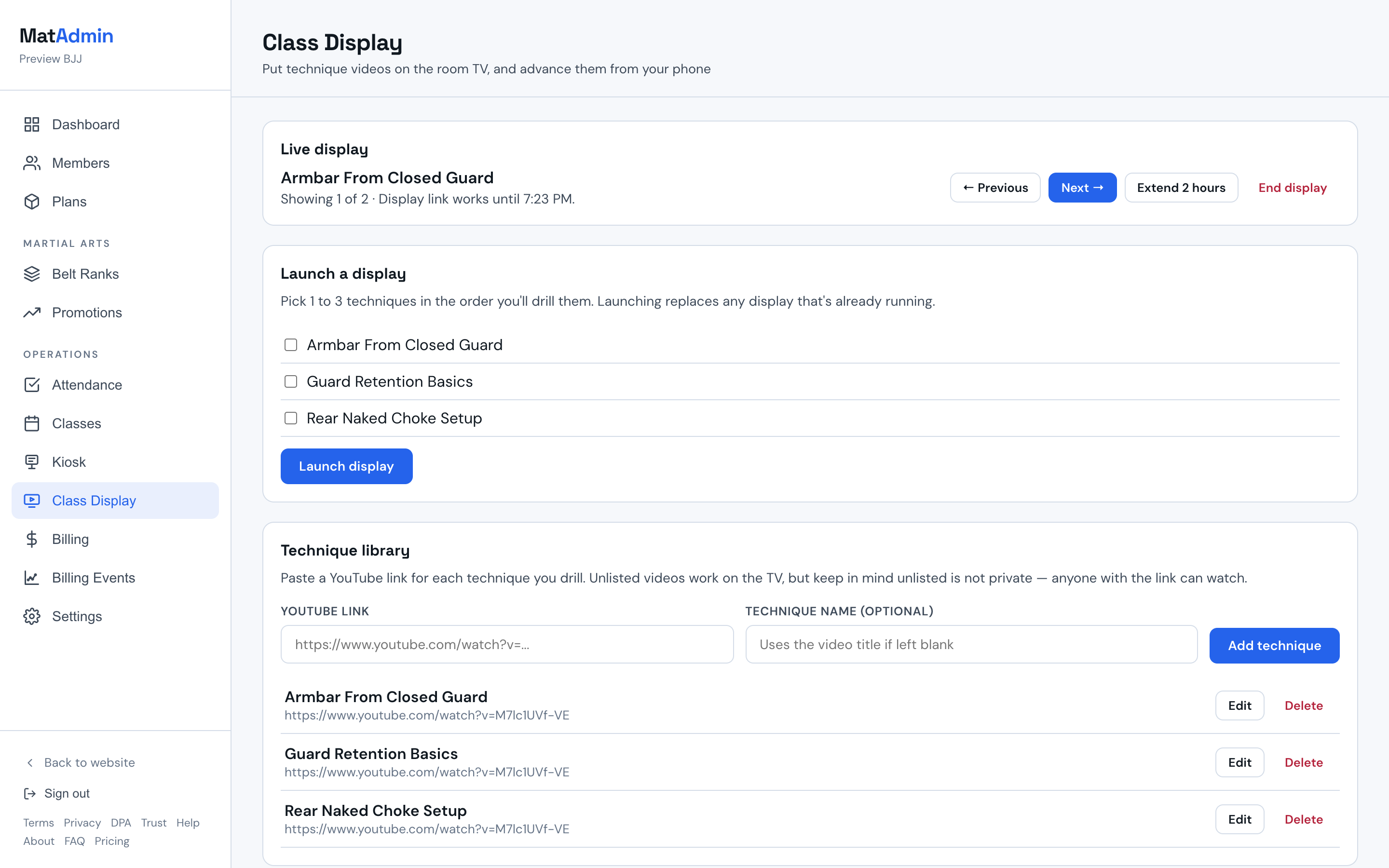Click the Settings gear icon
The height and width of the screenshot is (868, 1389).
(31, 616)
